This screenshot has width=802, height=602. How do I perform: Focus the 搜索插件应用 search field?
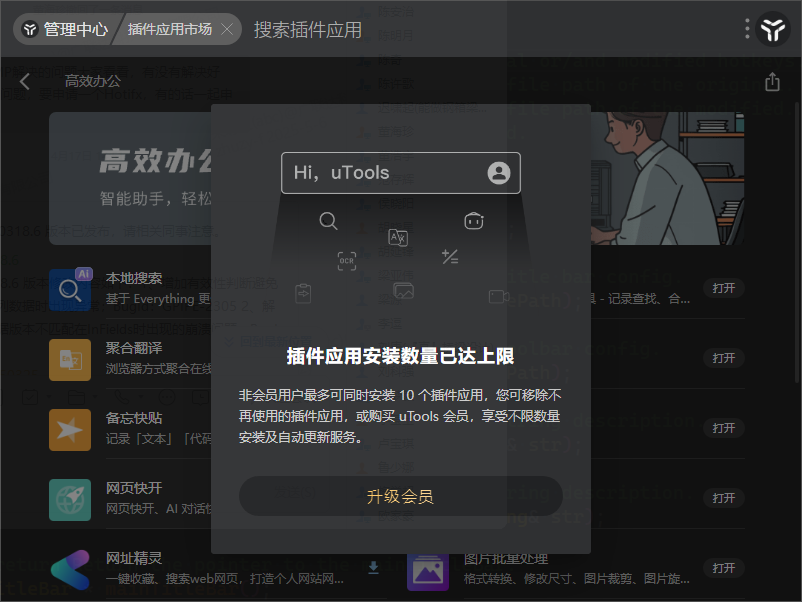pos(308,30)
